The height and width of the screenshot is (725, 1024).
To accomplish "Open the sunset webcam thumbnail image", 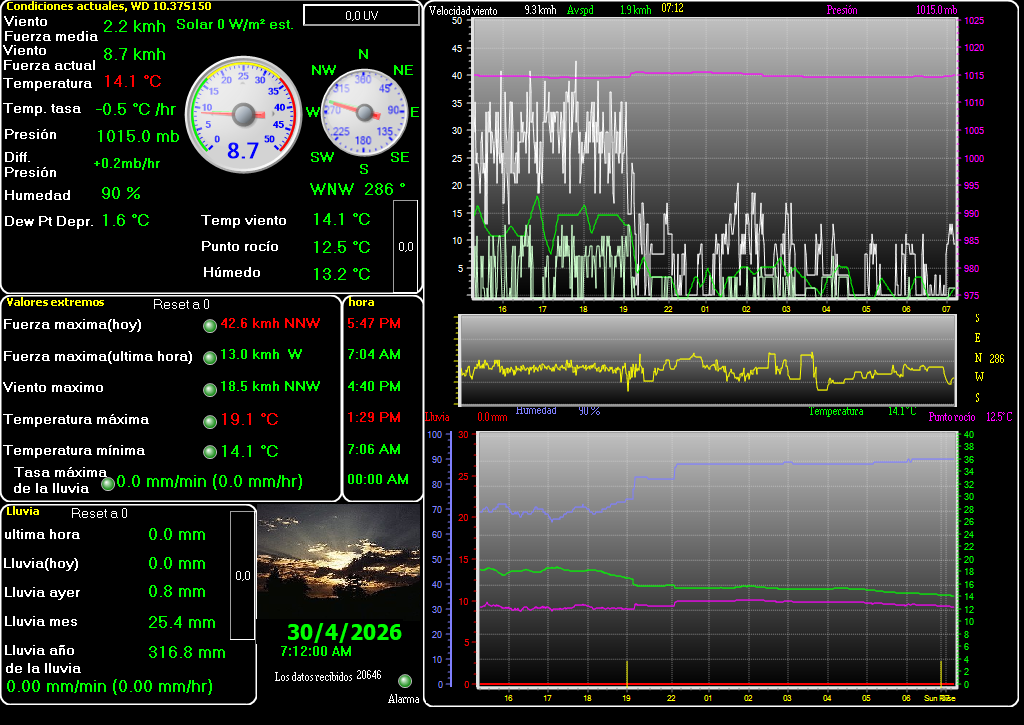I will pyautogui.click(x=338, y=562).
